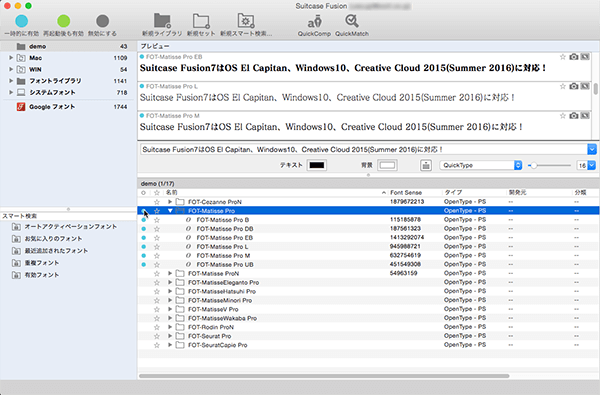Click the お気に入りのフォント smart search icon

[x=16, y=239]
